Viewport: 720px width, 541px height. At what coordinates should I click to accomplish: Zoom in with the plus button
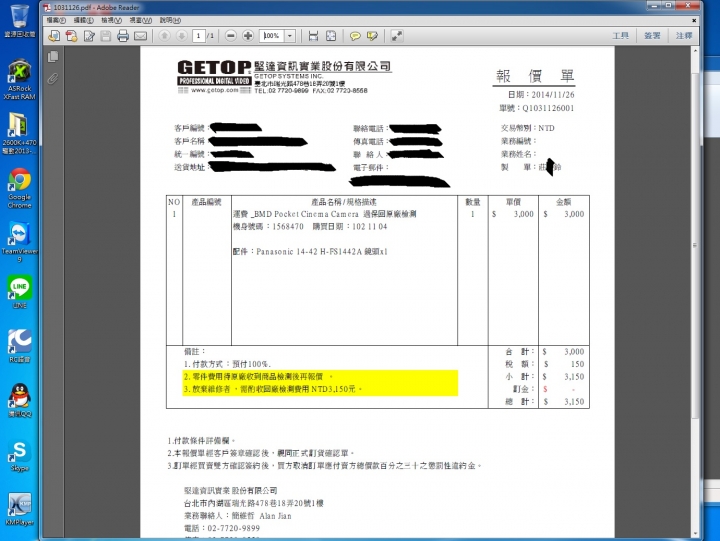click(x=248, y=36)
